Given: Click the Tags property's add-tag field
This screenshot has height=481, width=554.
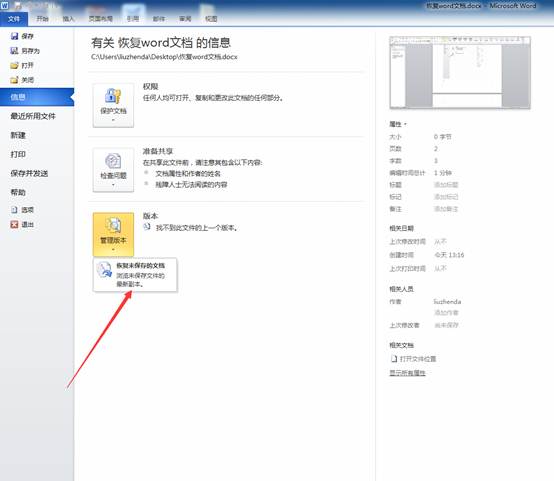Looking at the screenshot, I should tap(446, 197).
